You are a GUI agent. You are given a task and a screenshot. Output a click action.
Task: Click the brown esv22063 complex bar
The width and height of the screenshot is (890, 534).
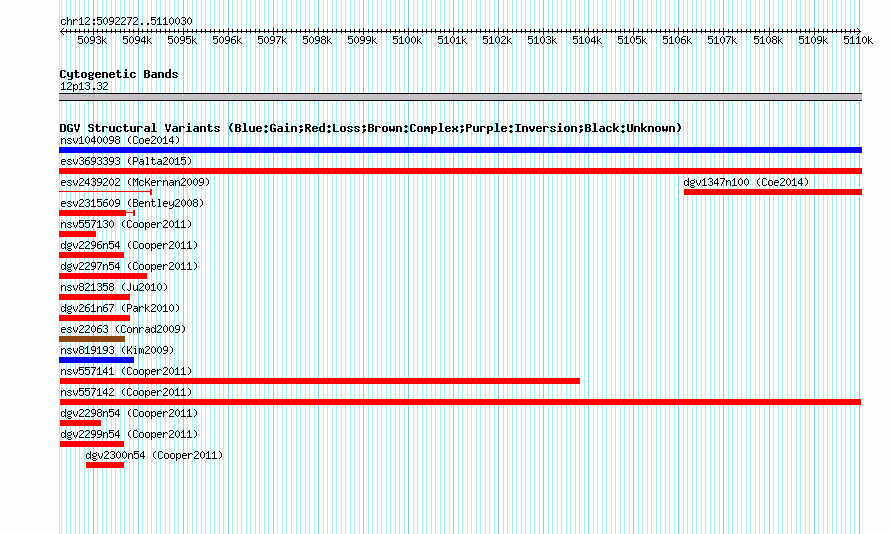pos(92,339)
